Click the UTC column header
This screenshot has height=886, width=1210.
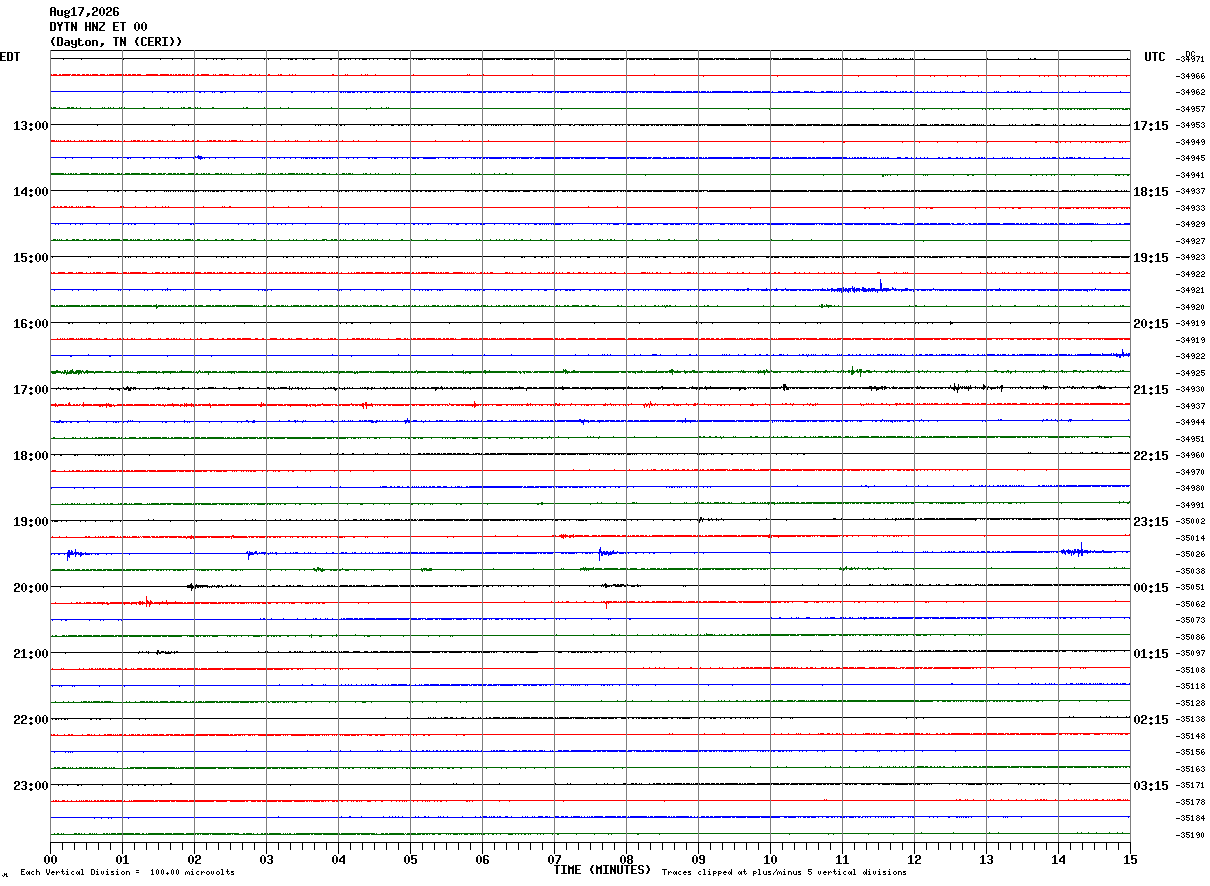pyautogui.click(x=1155, y=57)
